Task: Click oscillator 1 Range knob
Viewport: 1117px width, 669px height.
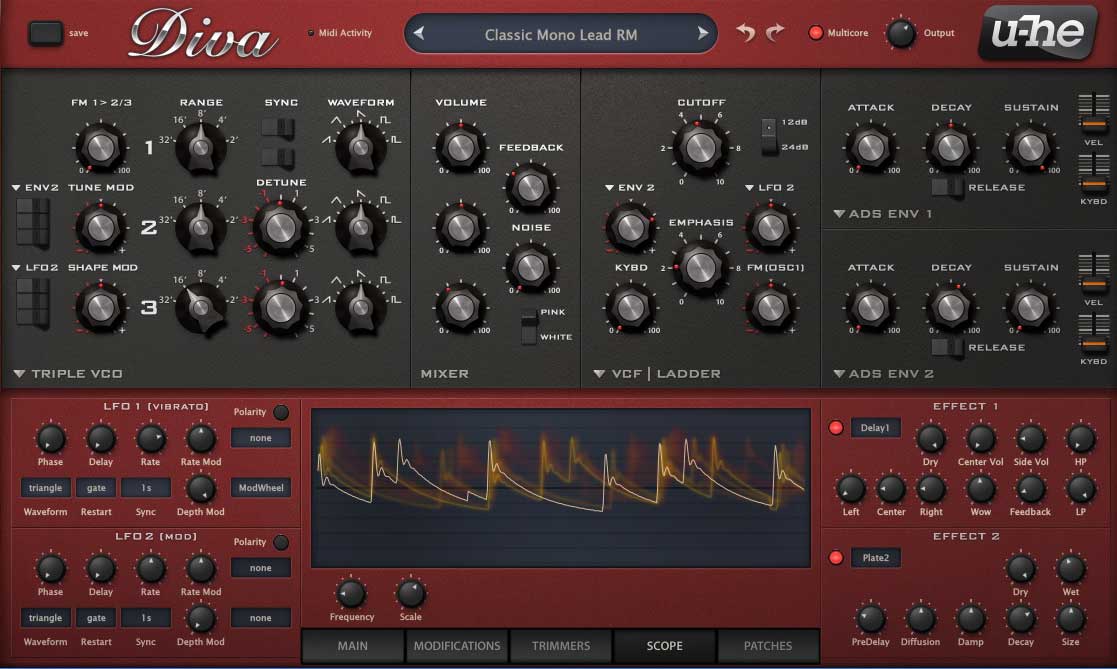Action: pos(200,147)
